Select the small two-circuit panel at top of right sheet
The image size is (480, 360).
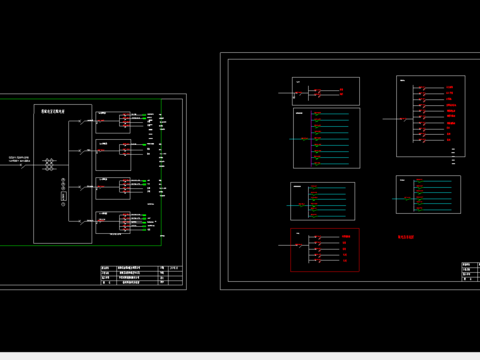point(326,91)
